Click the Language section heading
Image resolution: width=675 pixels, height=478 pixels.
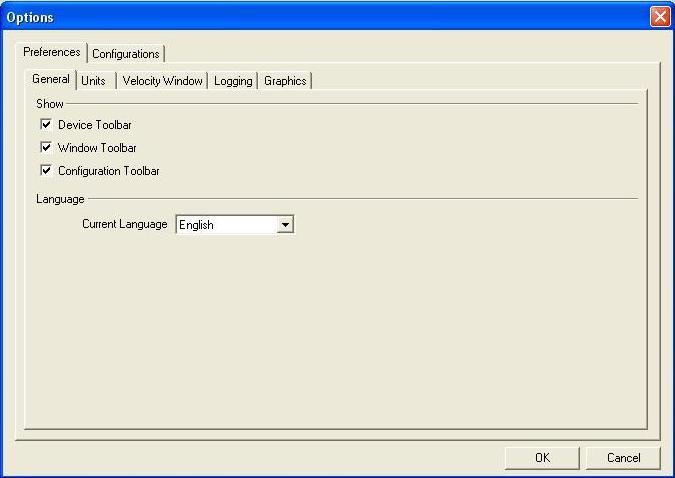(60, 199)
